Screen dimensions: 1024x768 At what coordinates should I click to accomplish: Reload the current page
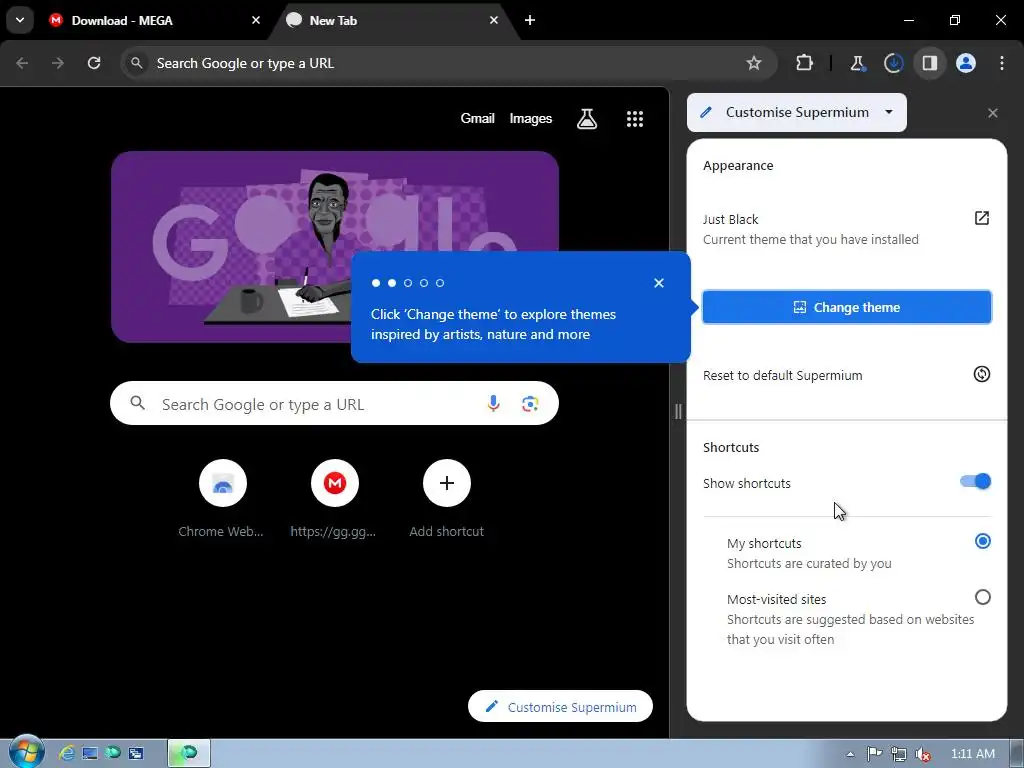click(94, 63)
